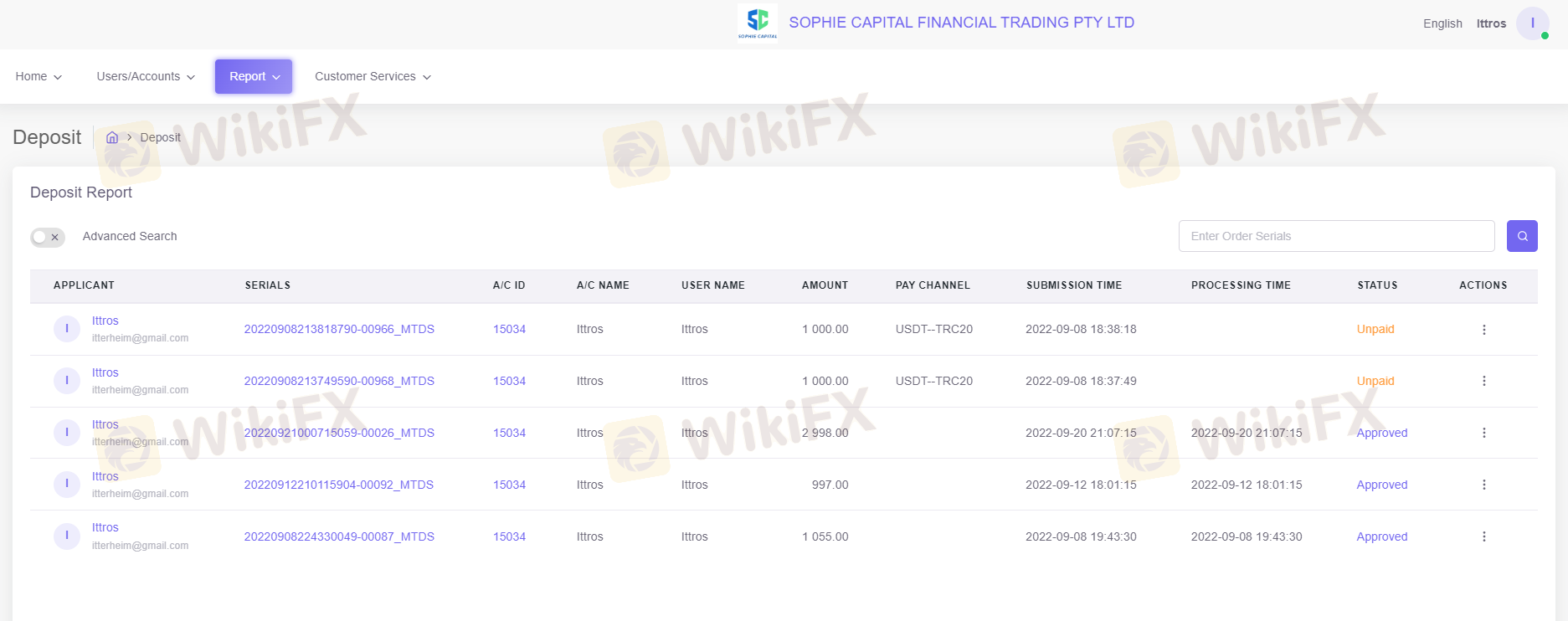Screen dimensions: 1568x621
Task: Click USDT--TRC20 in the 18:38:18 row
Action: point(934,329)
